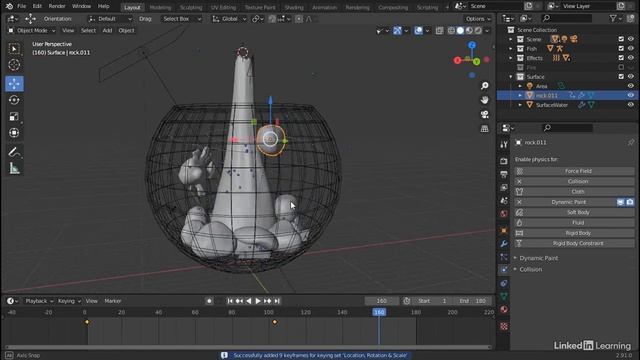Open the Tool properties tab icon
Viewport: 640px width, 360px height.
click(x=504, y=144)
